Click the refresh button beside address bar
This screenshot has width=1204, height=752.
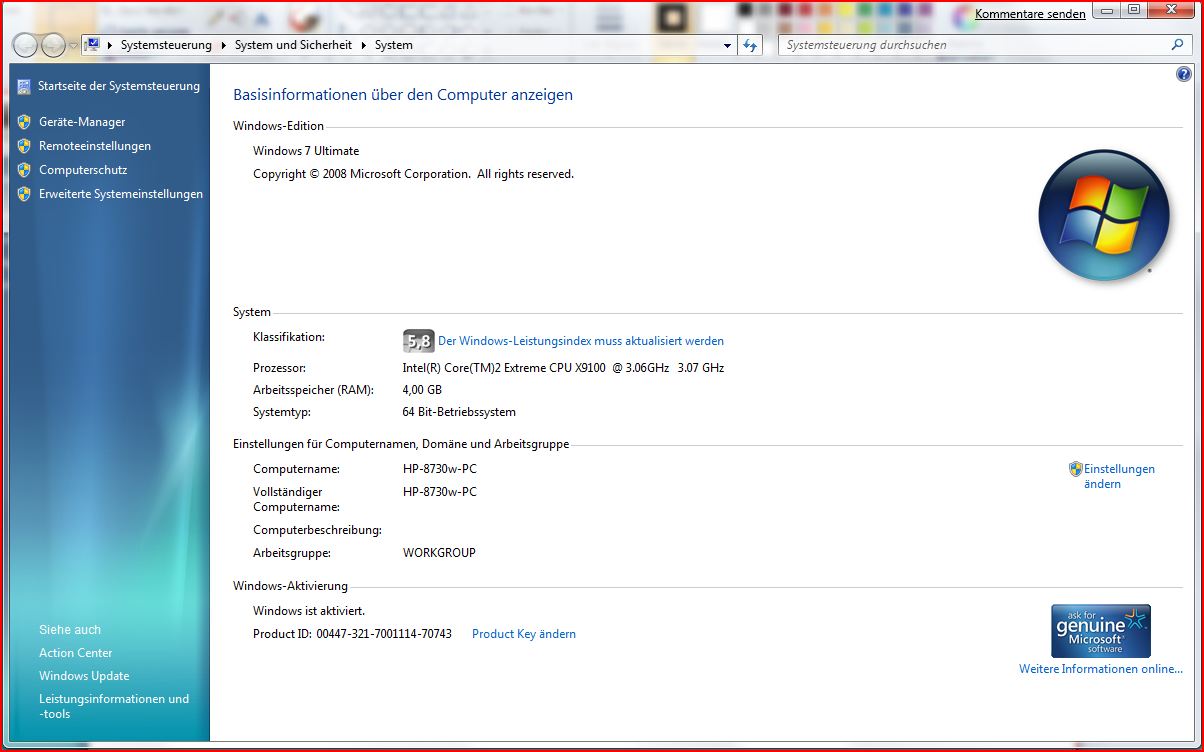click(x=750, y=45)
